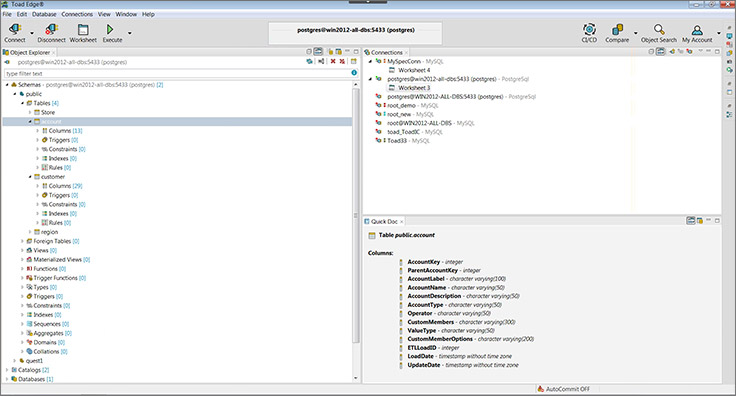Image resolution: width=736 pixels, height=396 pixels.
Task: Open the Edit menu
Action: pyautogui.click(x=22, y=14)
